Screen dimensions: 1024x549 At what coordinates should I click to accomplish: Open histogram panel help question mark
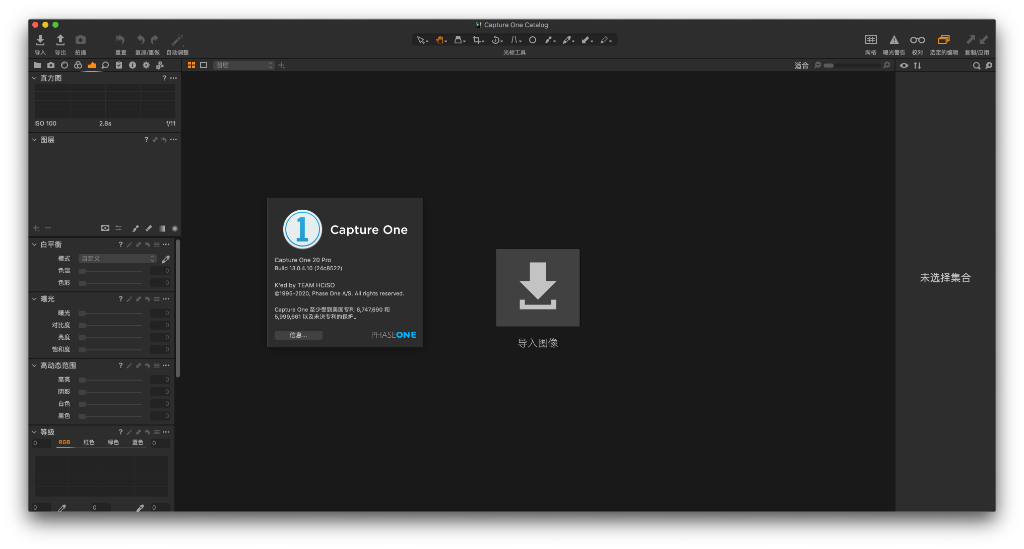pos(164,78)
